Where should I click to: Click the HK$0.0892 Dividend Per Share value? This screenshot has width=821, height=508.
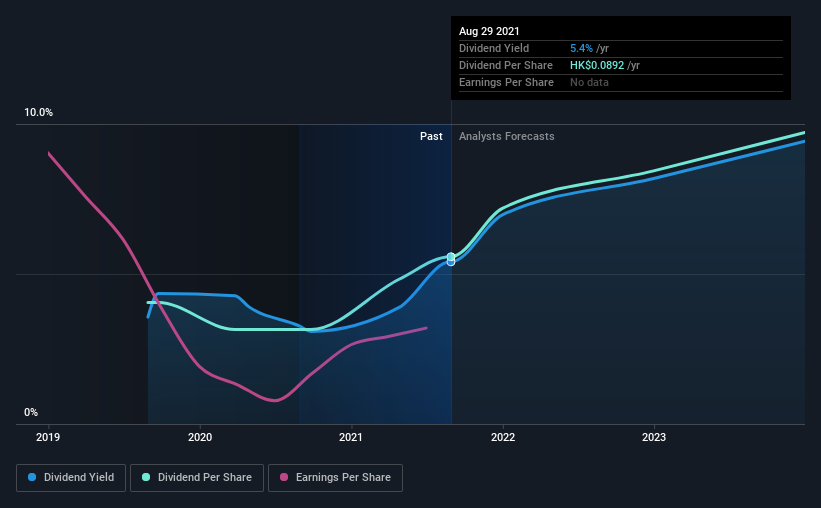[597, 65]
